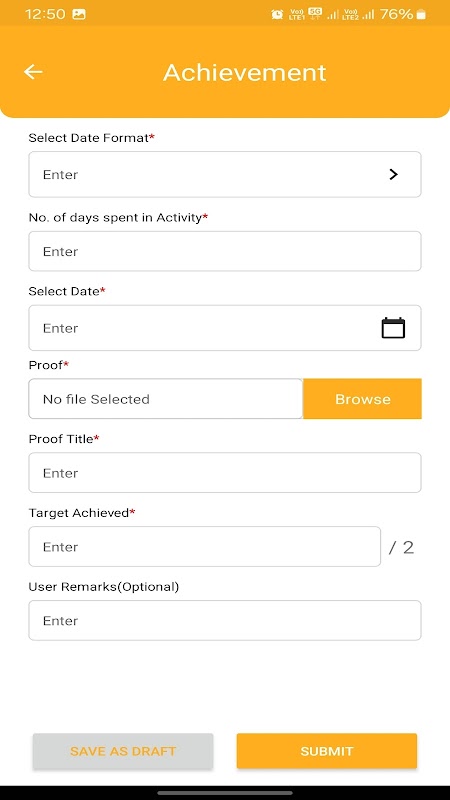Tap the Achievement header title
Screen dimensions: 450x800
pos(244,72)
